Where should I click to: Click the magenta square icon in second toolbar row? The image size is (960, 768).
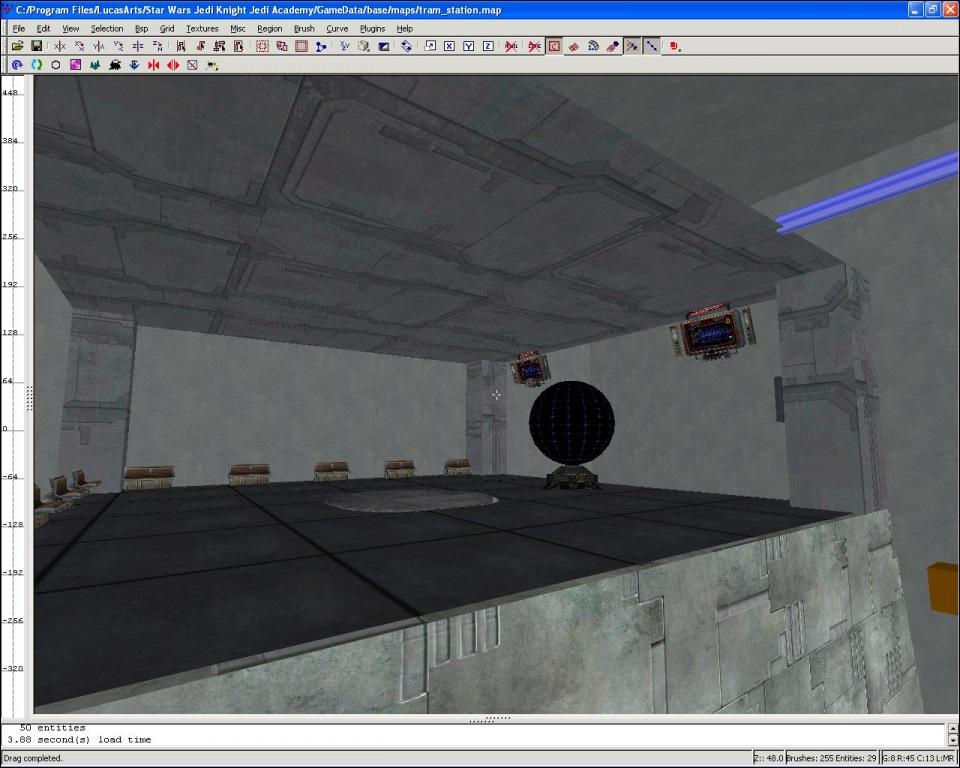point(75,65)
